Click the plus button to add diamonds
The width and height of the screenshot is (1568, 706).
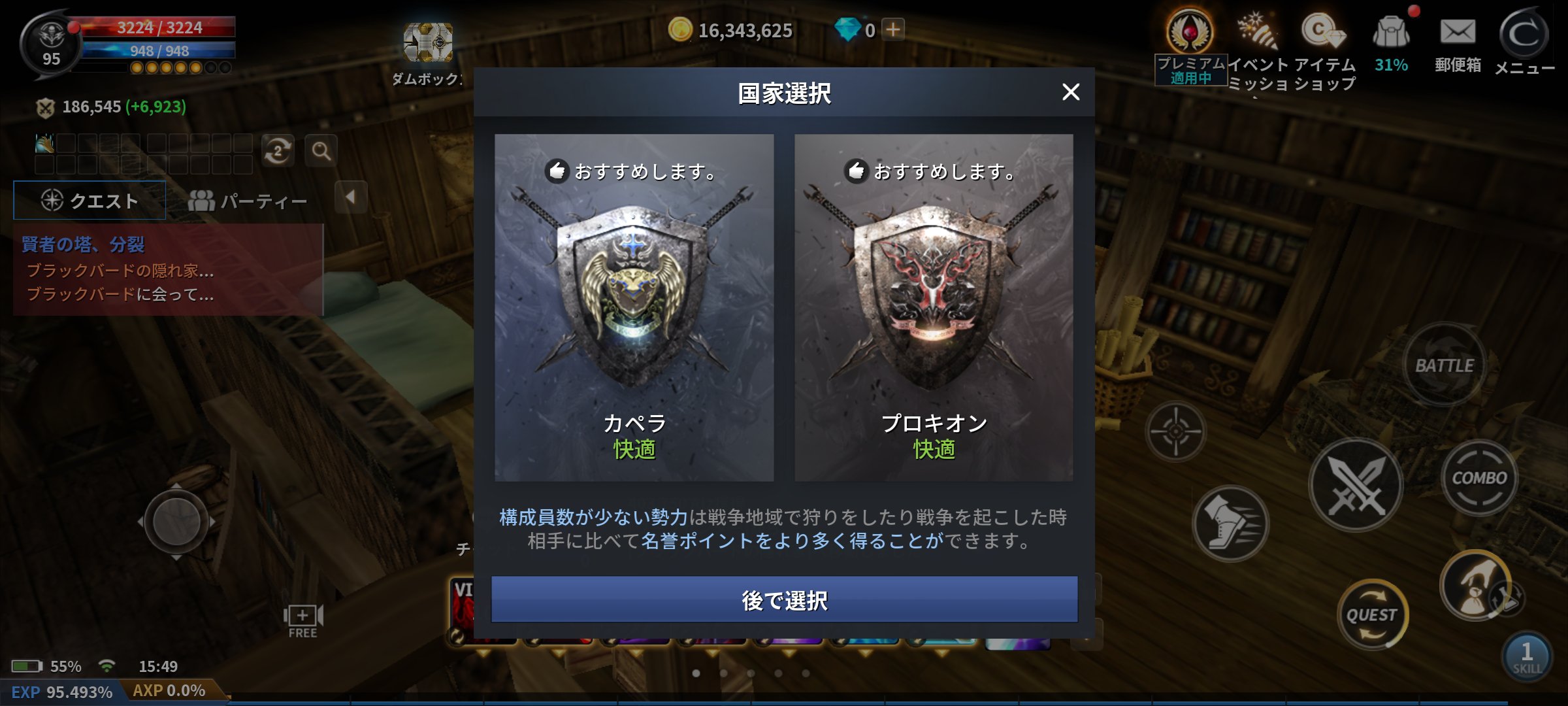pyautogui.click(x=893, y=29)
